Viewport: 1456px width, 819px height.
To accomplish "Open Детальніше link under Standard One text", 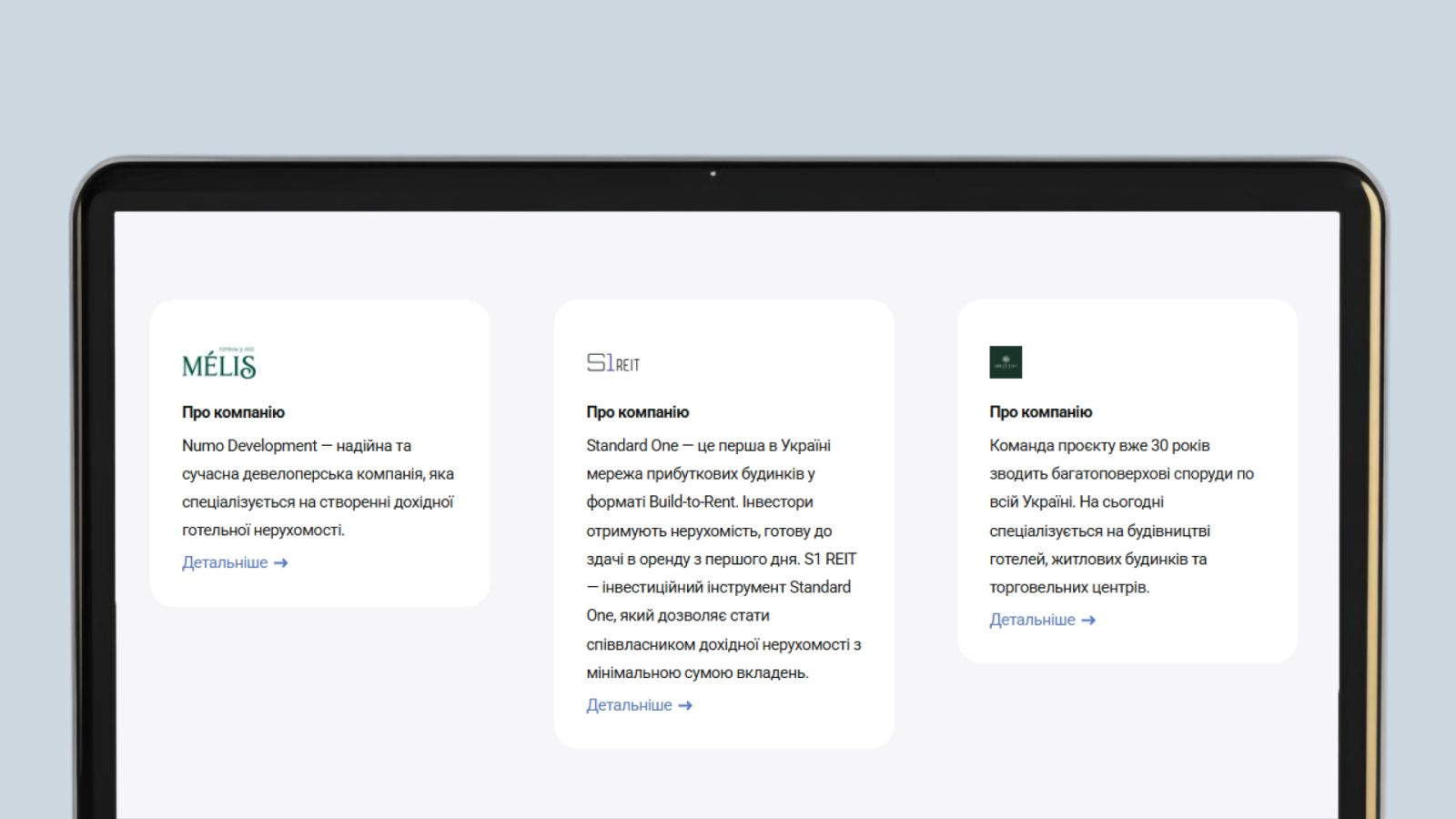I will (629, 706).
